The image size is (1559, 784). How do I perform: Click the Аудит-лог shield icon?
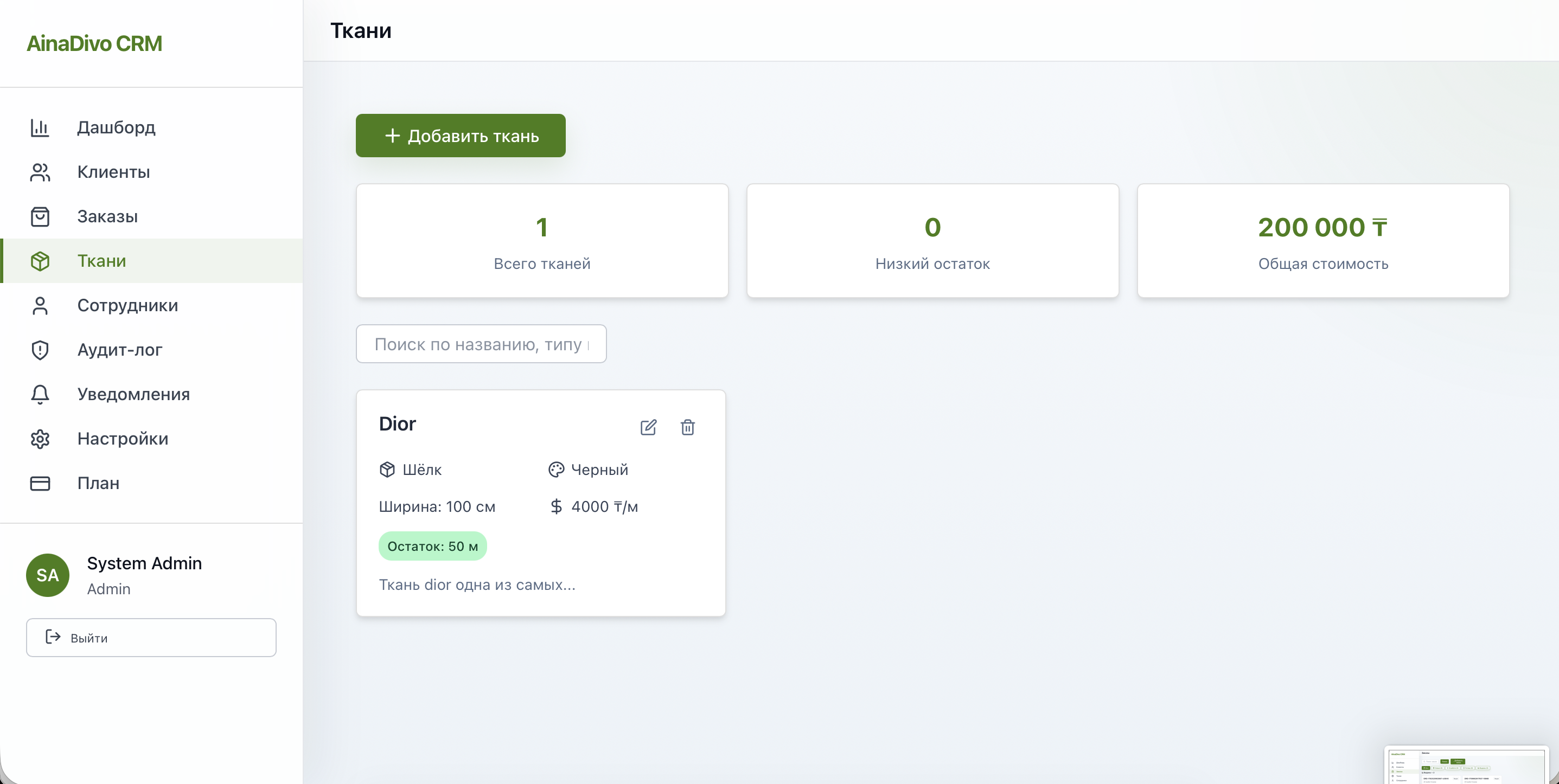(40, 350)
